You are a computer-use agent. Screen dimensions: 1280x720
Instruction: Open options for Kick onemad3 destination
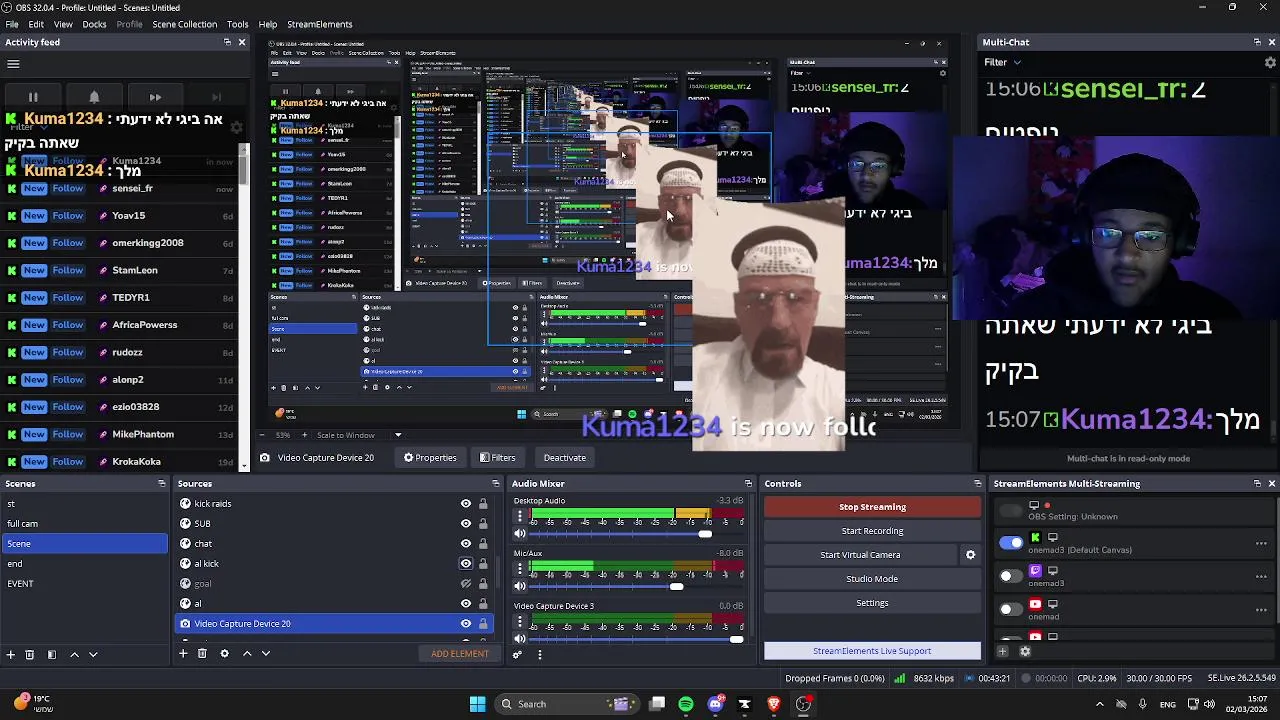1261,544
